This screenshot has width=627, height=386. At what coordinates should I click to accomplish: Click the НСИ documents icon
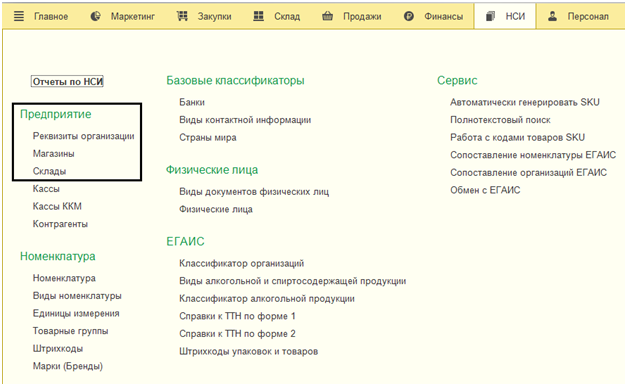(x=490, y=16)
